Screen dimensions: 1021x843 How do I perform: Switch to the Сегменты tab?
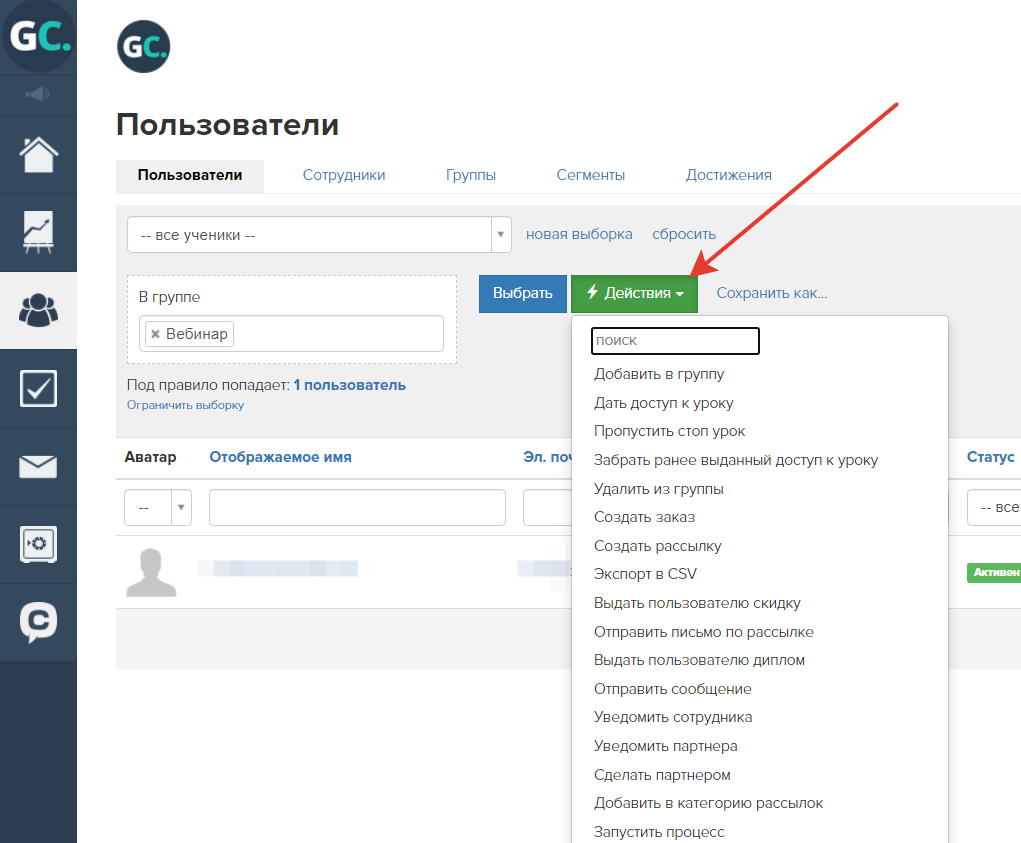(x=591, y=175)
